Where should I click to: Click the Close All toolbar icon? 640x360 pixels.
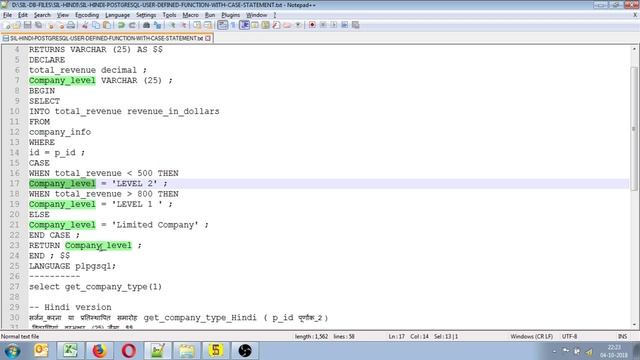click(61, 25)
